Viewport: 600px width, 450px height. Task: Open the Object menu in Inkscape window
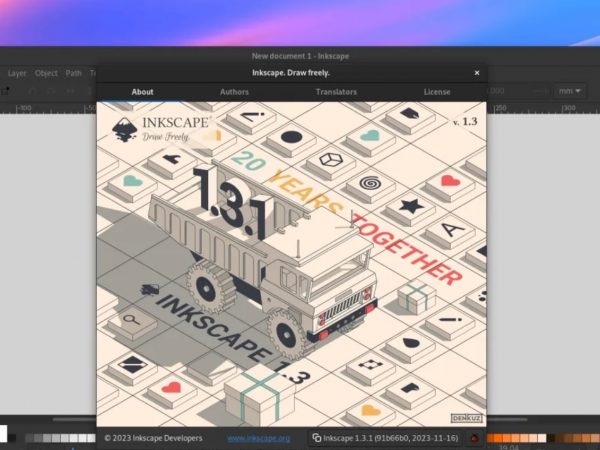coord(46,73)
